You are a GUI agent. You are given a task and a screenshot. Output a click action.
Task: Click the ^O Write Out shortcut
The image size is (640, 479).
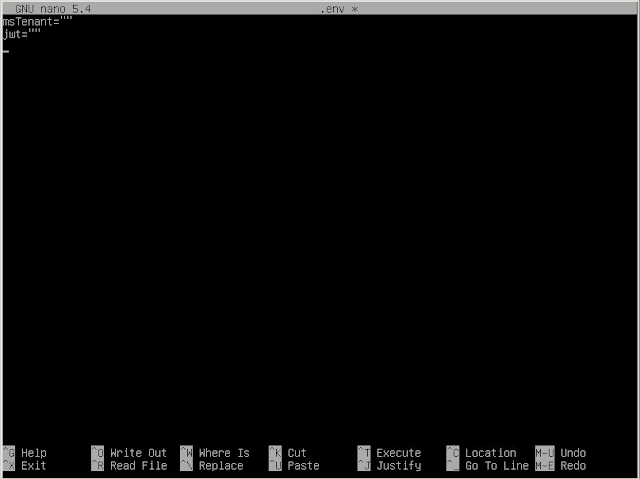[129, 452]
